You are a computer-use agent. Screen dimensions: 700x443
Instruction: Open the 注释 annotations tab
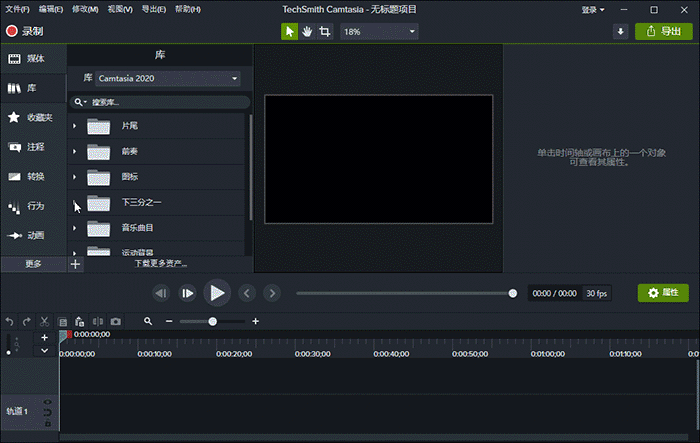click(33, 147)
